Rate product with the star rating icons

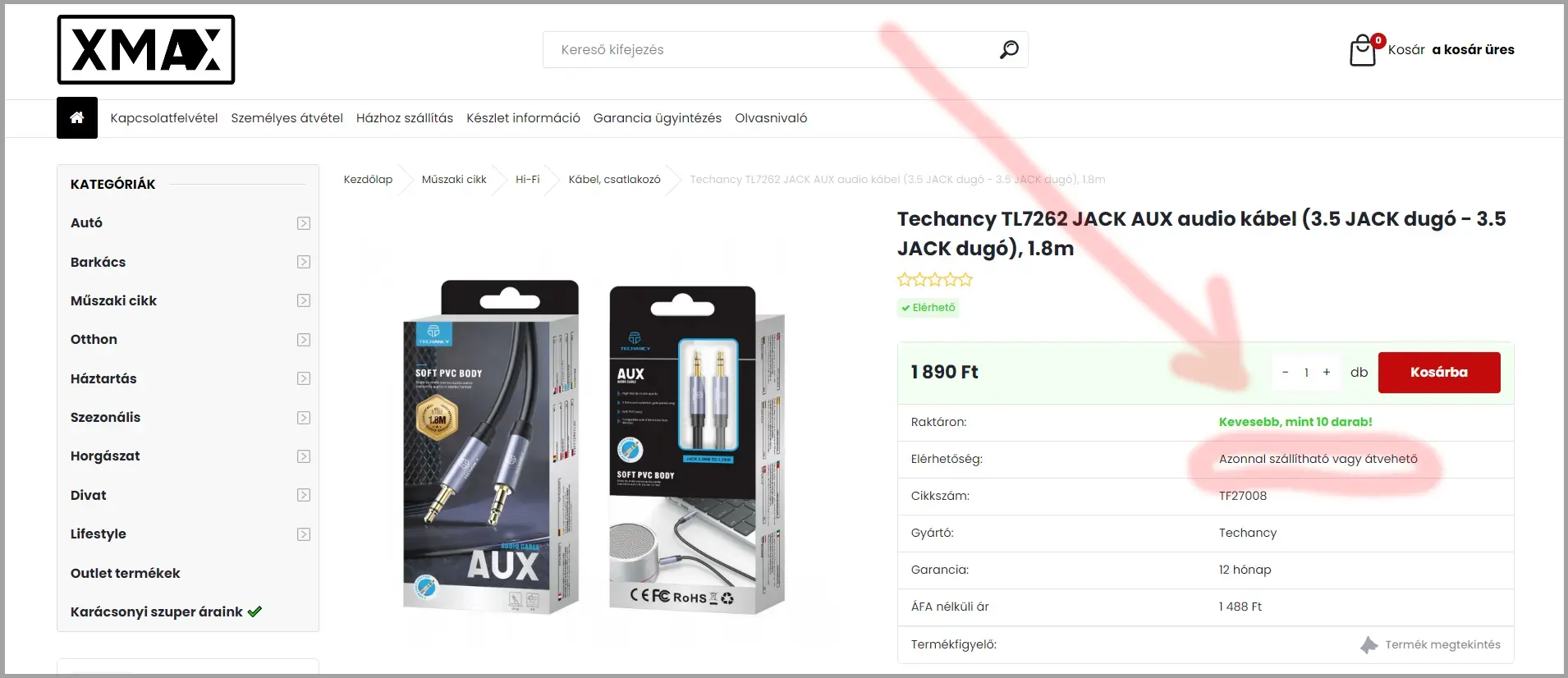pos(935,280)
